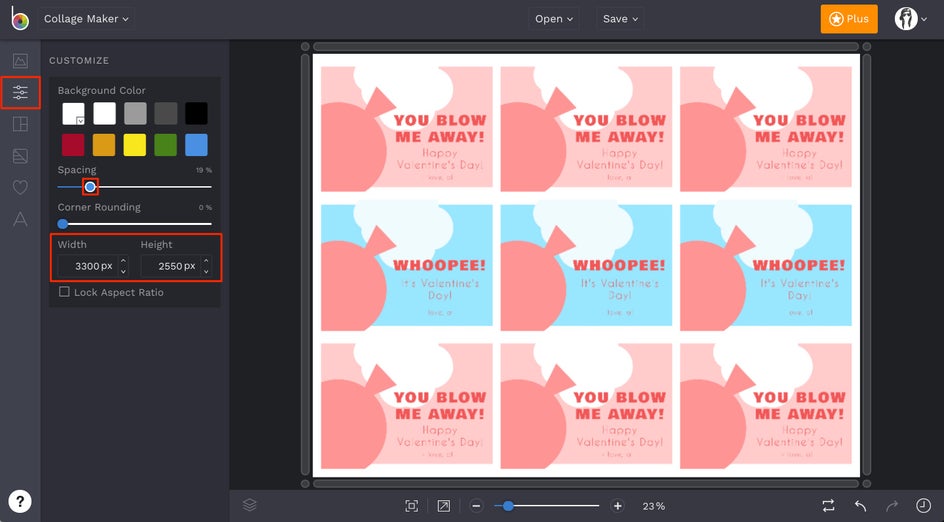The height and width of the screenshot is (522, 944).
Task: Redo the last action
Action: coord(892,506)
